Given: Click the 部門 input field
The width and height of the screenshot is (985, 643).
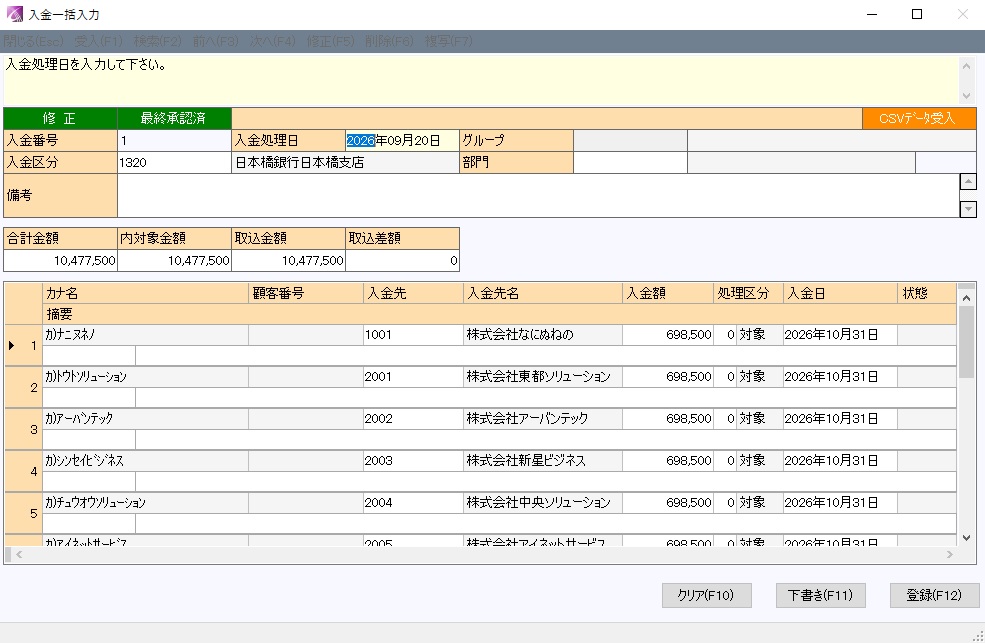Looking at the screenshot, I should coord(630,163).
